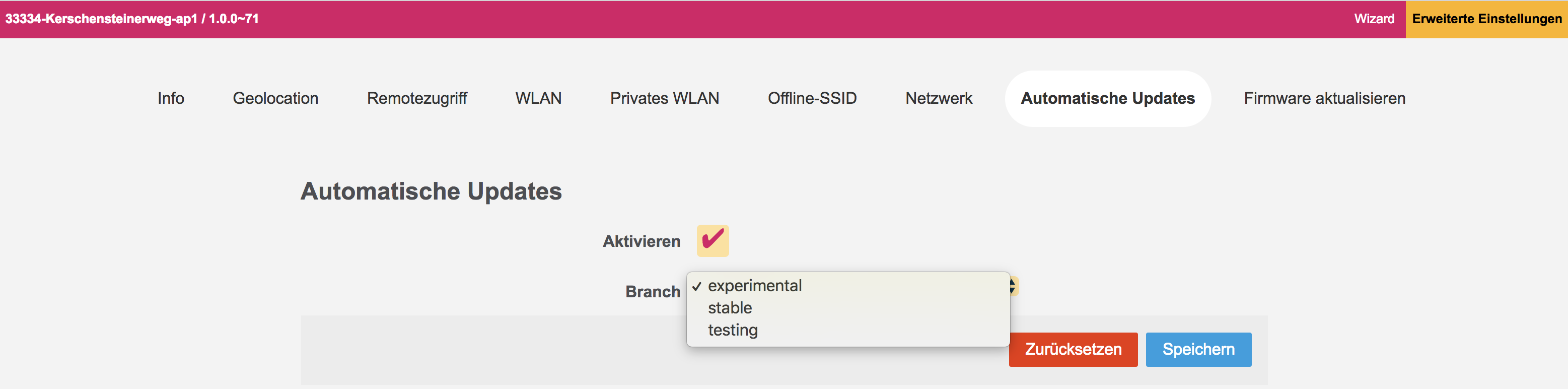Click the Branch dropdown stepper arrows

[x=1014, y=286]
